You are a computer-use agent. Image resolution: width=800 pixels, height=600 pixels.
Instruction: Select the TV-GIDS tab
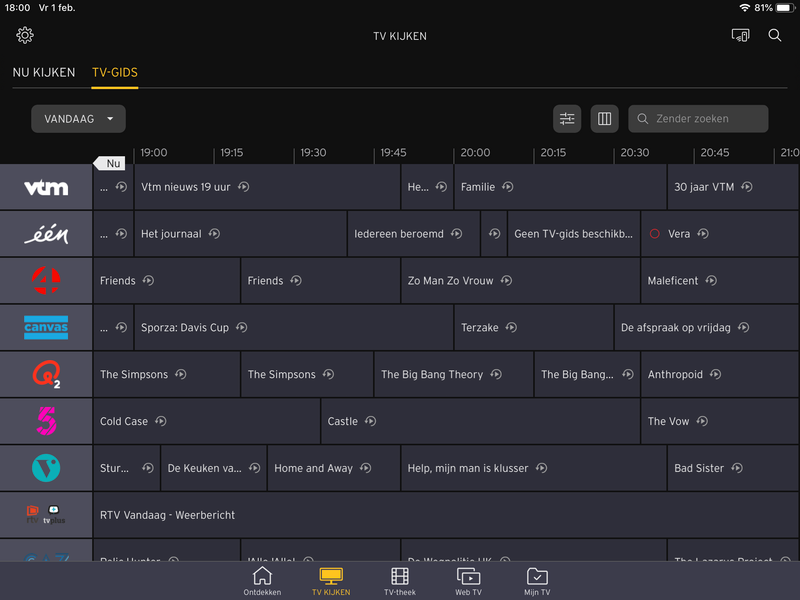tap(115, 72)
